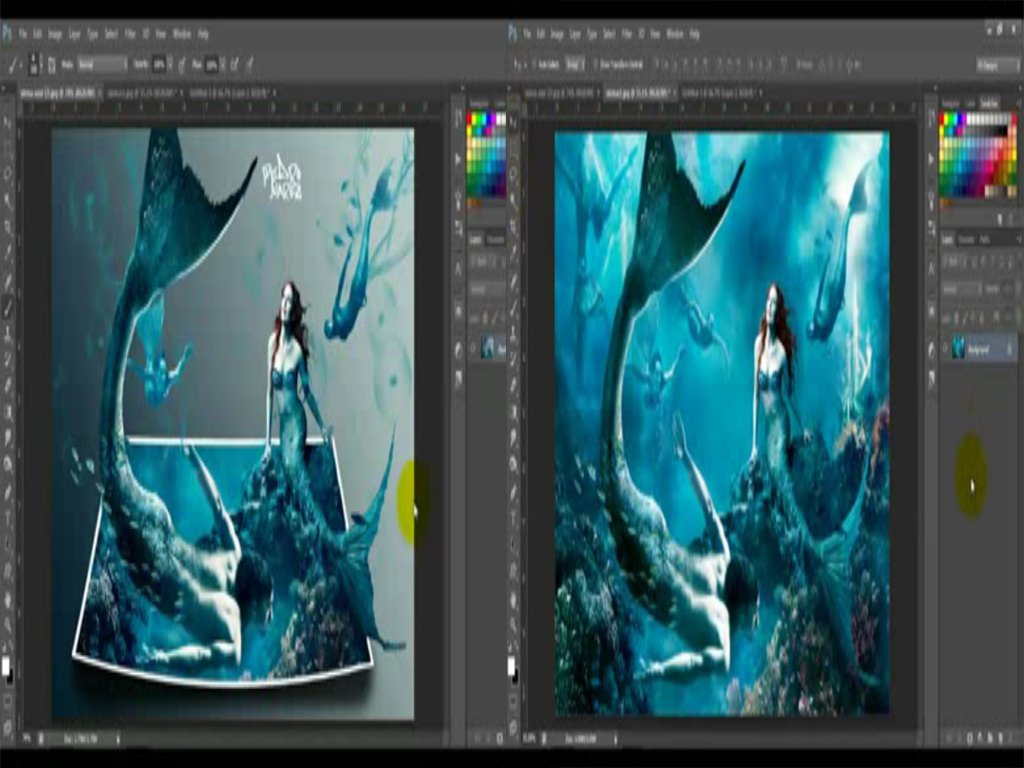Open the Layers panel flyout menu in right window
1024x768 pixels.
click(x=1017, y=240)
